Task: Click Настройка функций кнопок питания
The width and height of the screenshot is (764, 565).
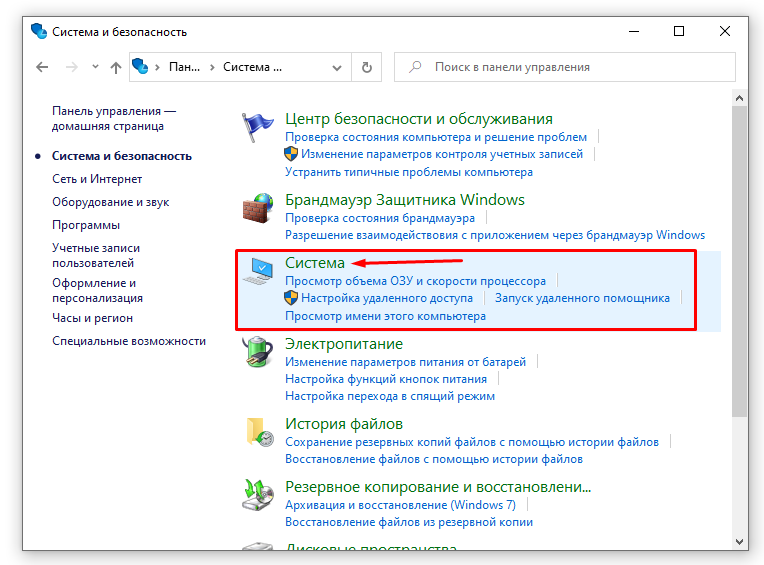Action: tap(385, 379)
